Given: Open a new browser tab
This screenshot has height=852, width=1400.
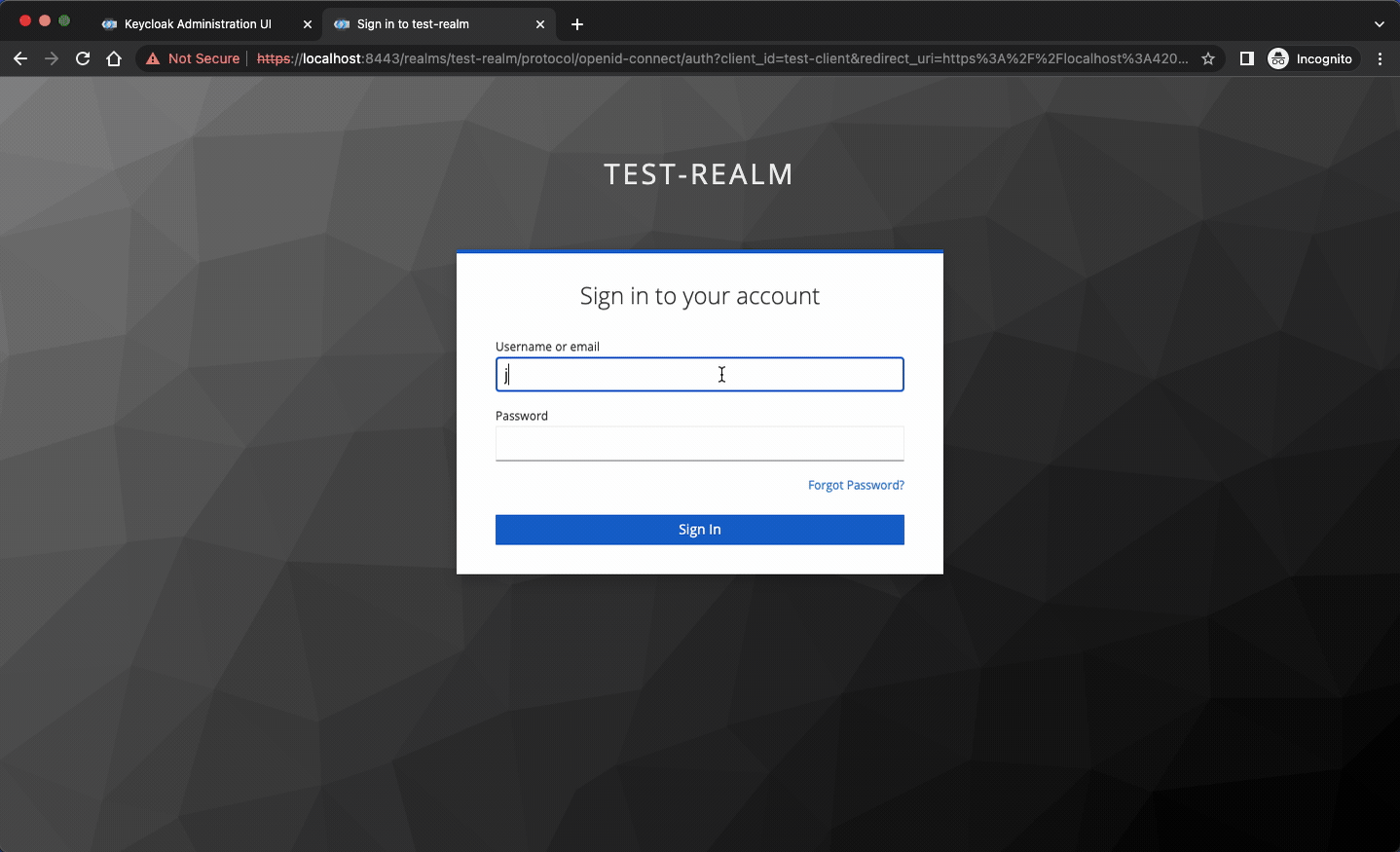Looking at the screenshot, I should (577, 23).
